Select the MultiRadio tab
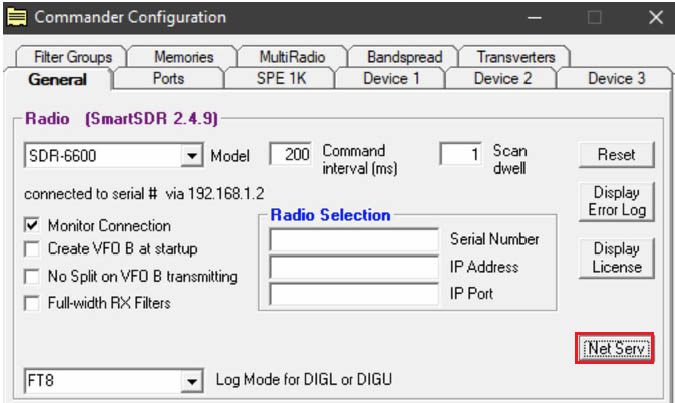Viewport: 675px width, 403px height. [x=292, y=57]
